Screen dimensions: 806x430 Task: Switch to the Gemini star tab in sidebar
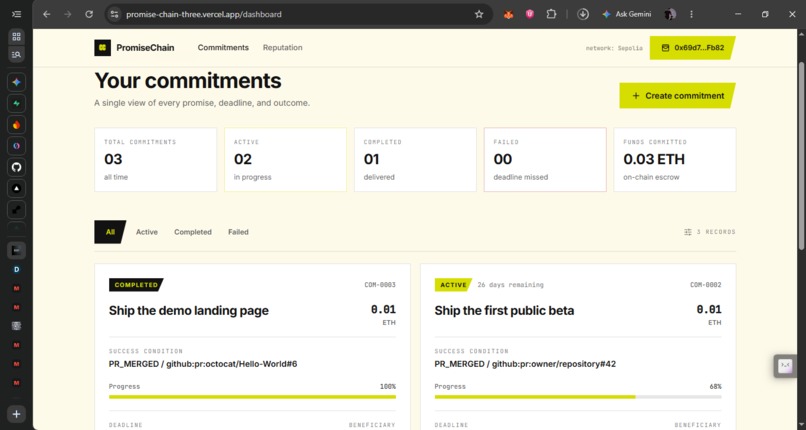16,82
